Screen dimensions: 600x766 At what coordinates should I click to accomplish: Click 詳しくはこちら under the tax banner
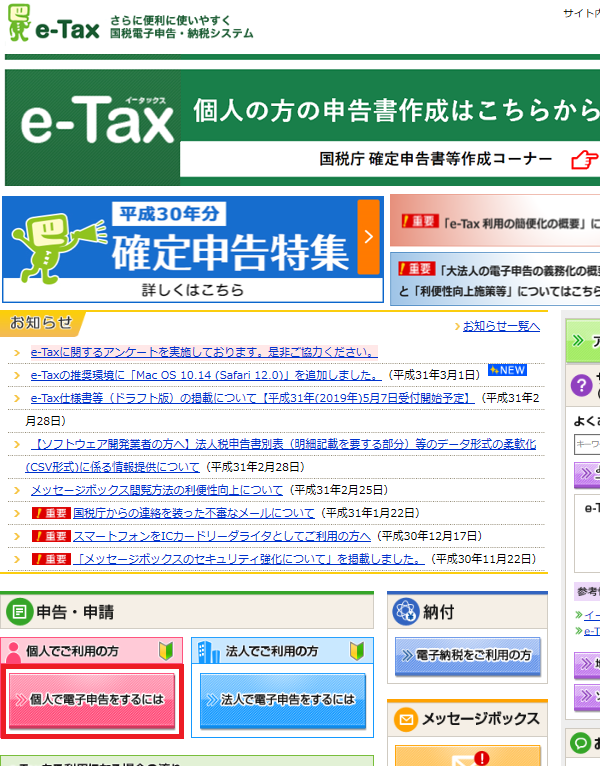[x=193, y=290]
